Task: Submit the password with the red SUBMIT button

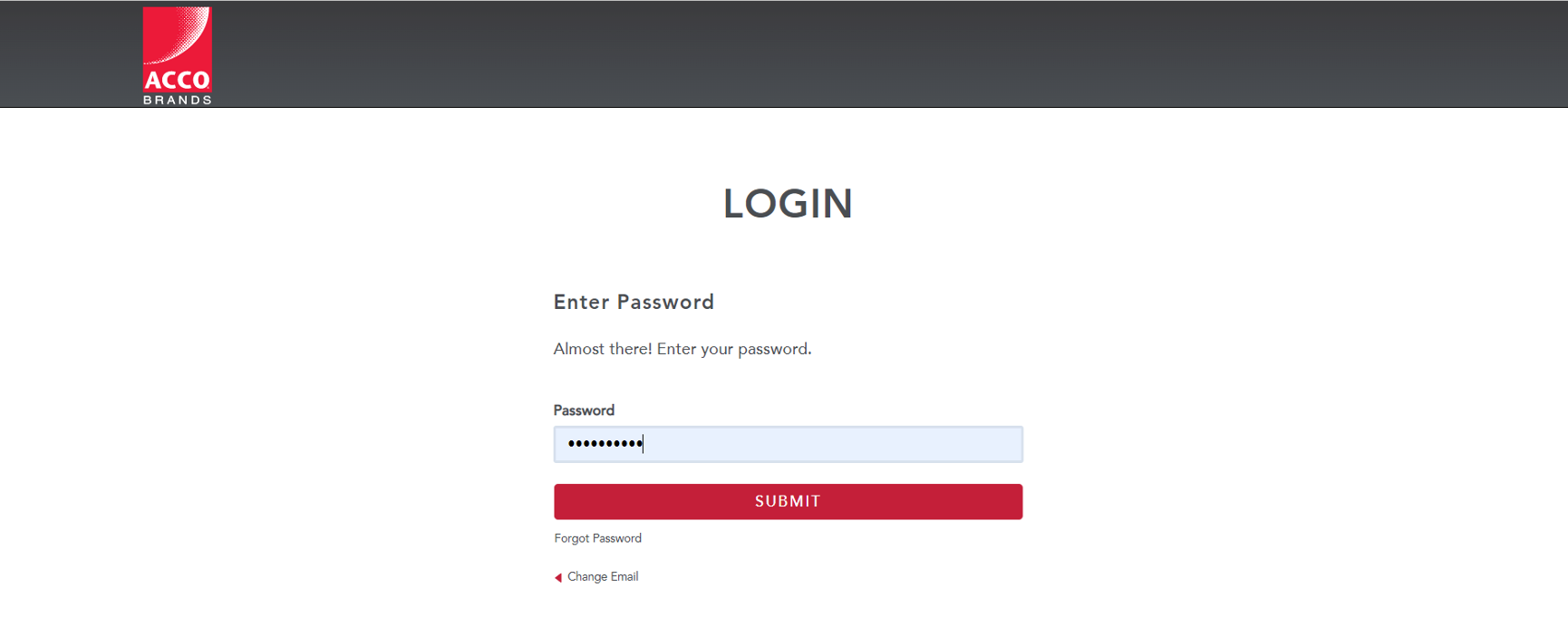Action: tap(788, 501)
